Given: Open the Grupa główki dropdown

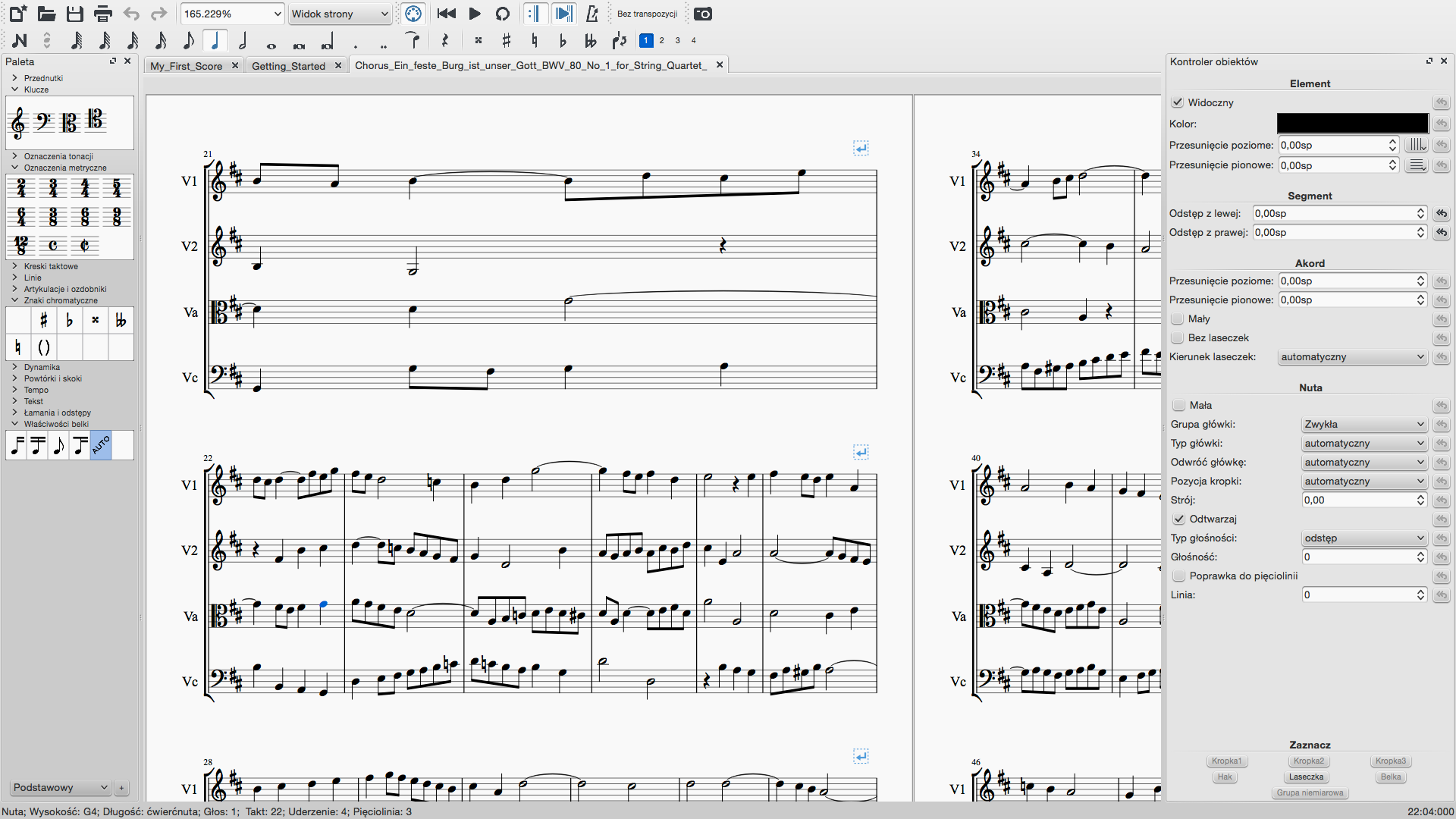Looking at the screenshot, I should coord(1364,424).
